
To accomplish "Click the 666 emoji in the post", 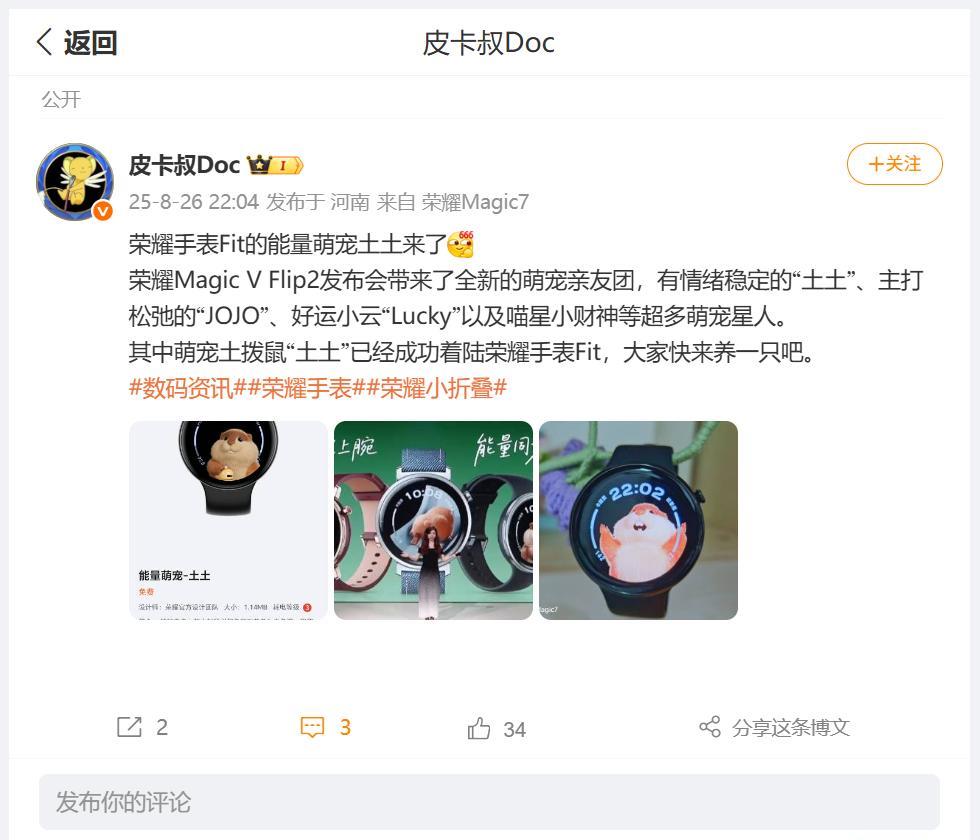I will coord(461,244).
